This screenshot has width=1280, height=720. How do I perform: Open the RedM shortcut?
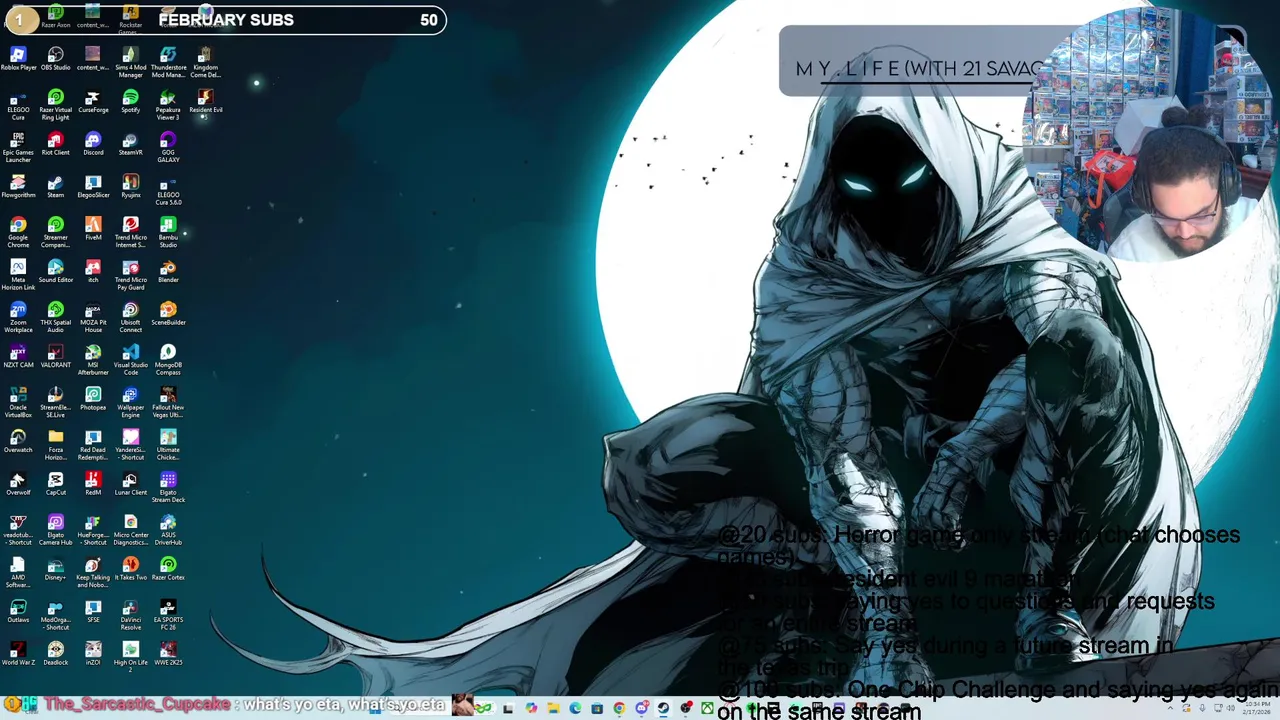click(93, 484)
